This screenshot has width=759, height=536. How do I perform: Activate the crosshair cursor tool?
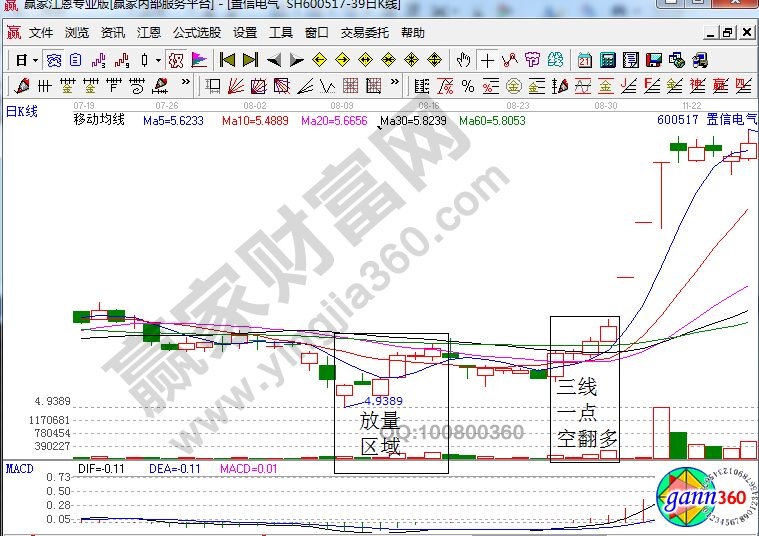coord(487,59)
